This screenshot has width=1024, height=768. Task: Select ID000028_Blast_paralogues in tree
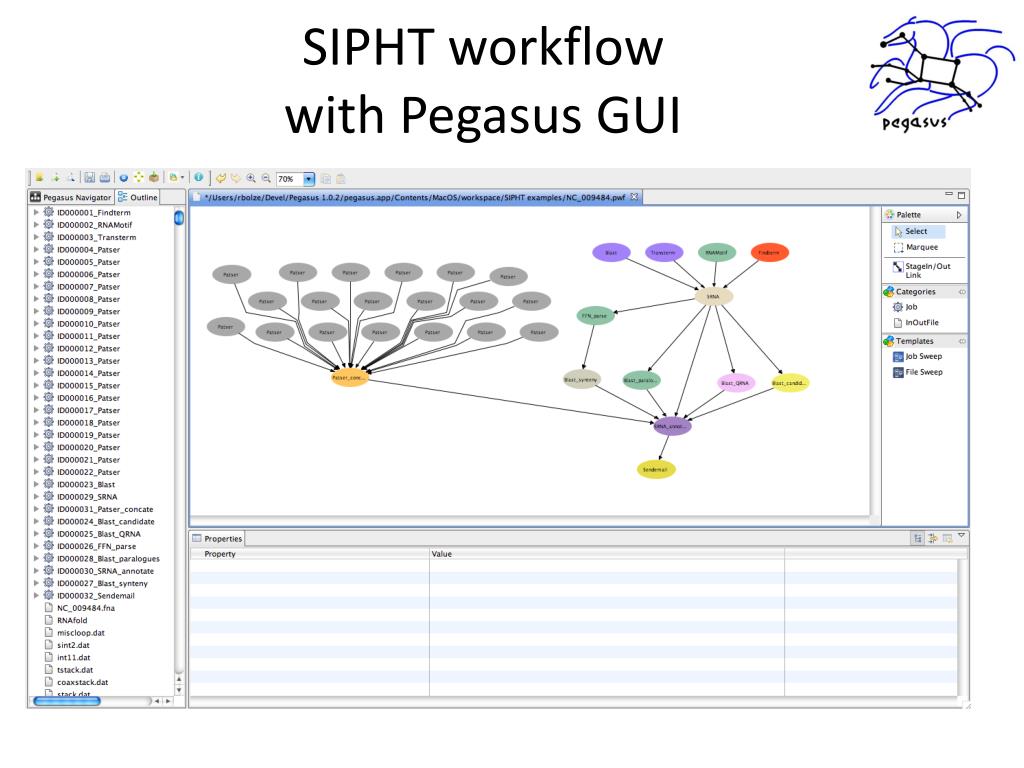coord(108,558)
